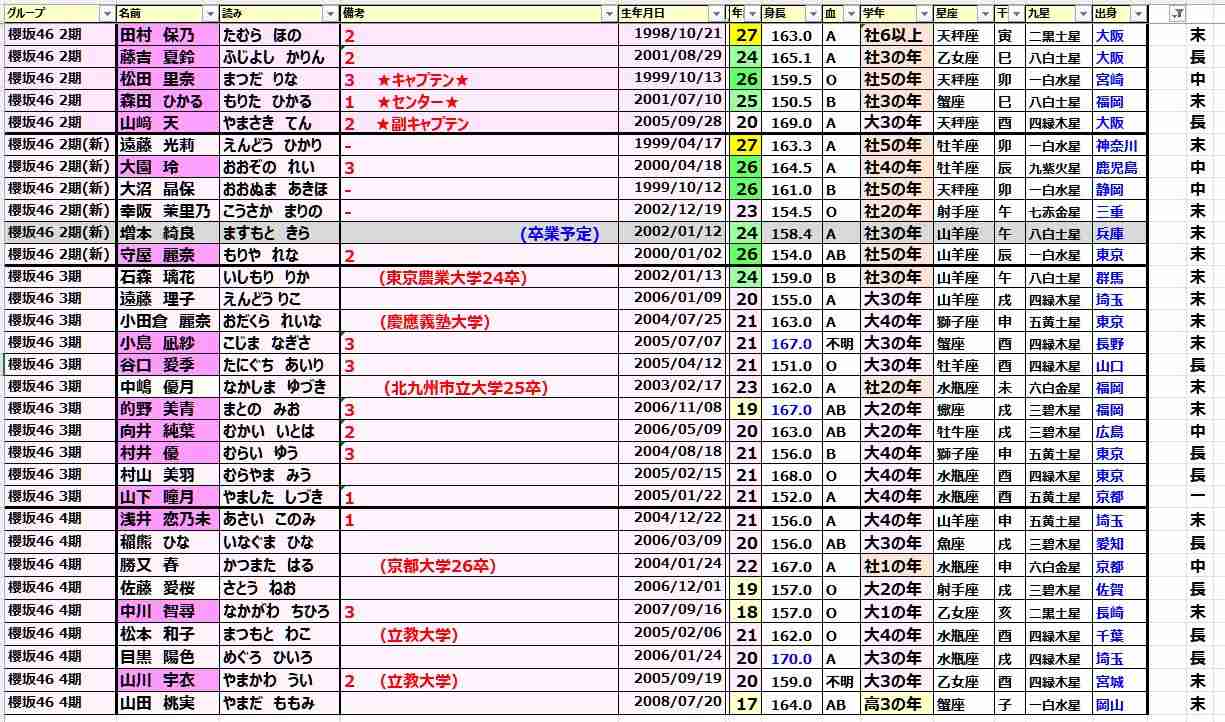The width and height of the screenshot is (1225, 722).
Task: Open the 血 column filter dropdown
Action: [x=852, y=13]
